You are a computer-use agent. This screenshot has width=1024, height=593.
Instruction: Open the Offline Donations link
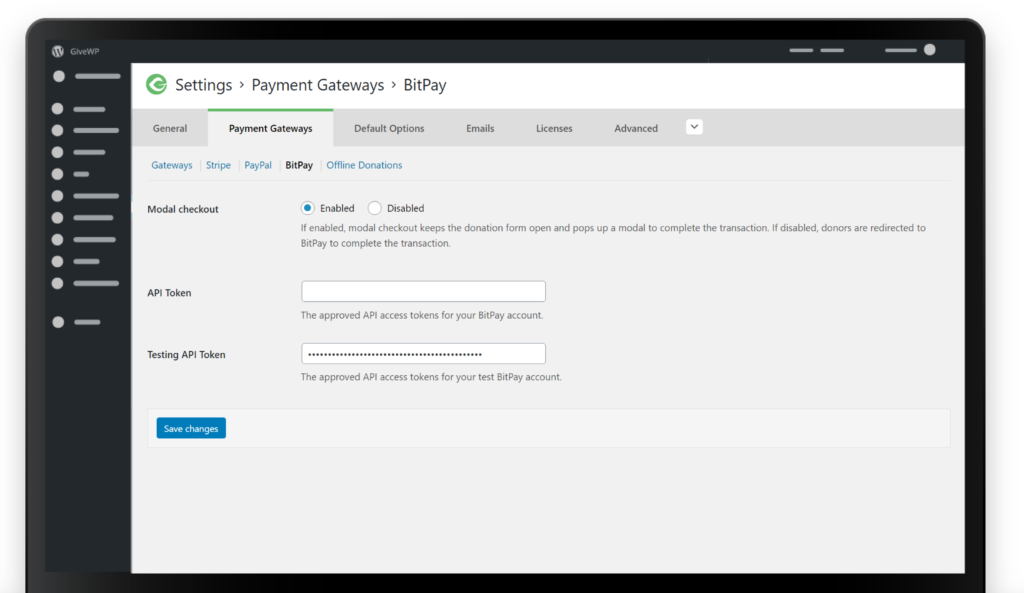(364, 165)
